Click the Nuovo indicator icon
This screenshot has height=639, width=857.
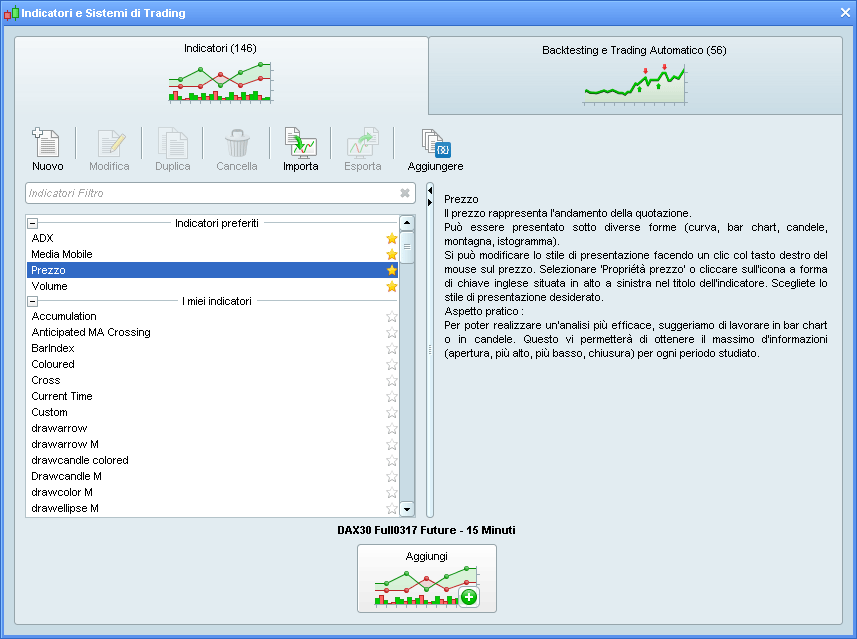point(47,143)
